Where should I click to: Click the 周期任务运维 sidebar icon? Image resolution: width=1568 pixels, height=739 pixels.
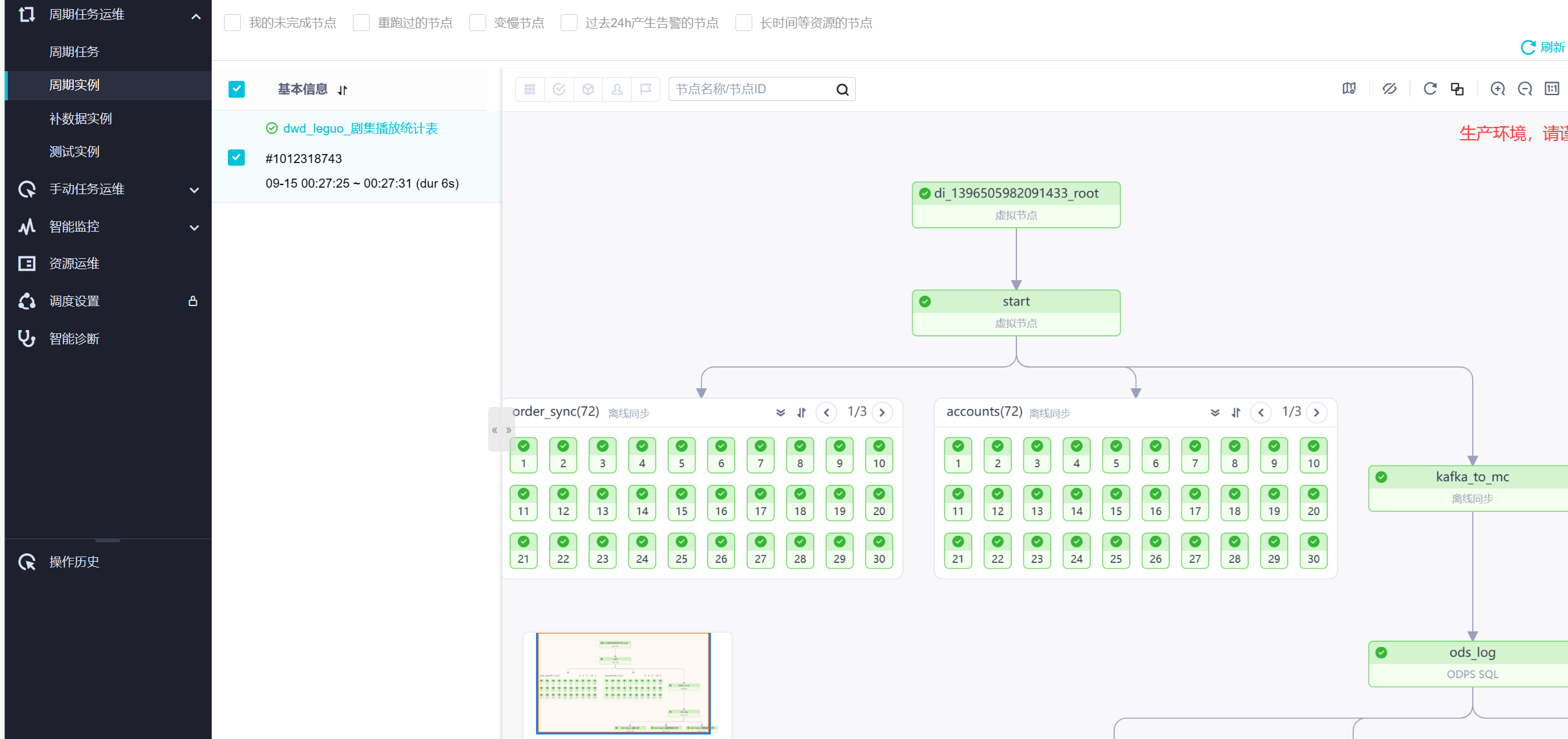pos(27,14)
